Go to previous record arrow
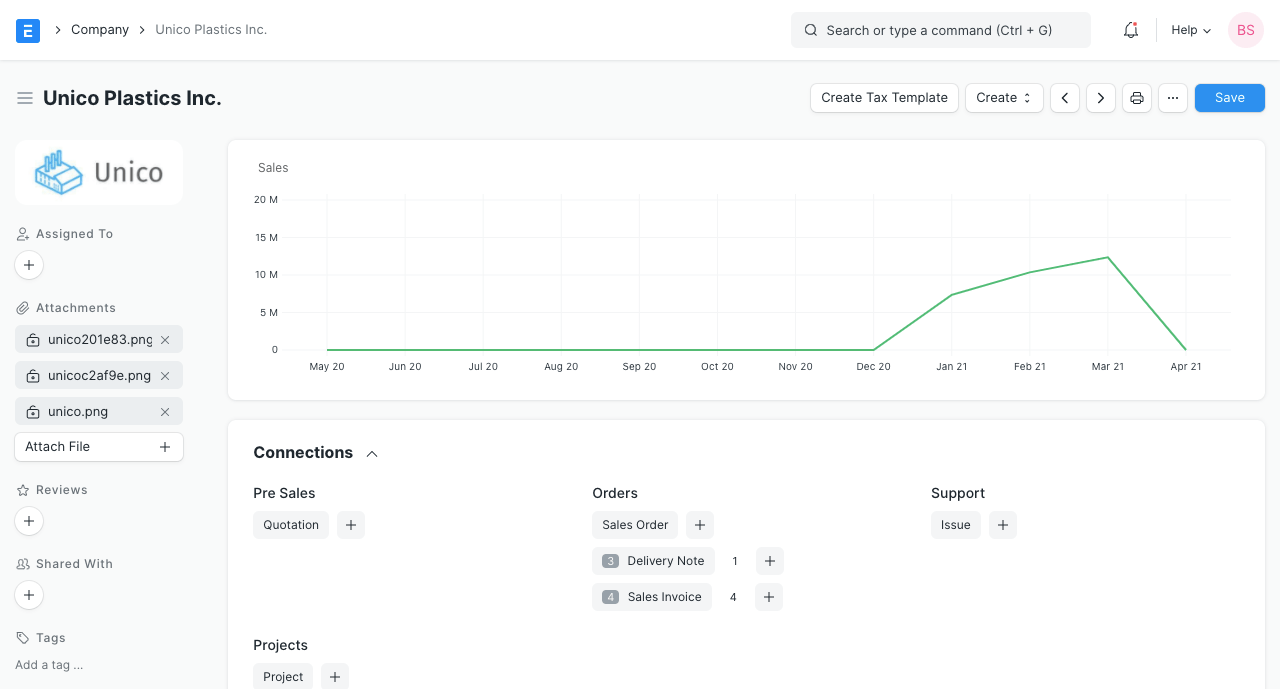This screenshot has height=689, width=1280. (1065, 98)
